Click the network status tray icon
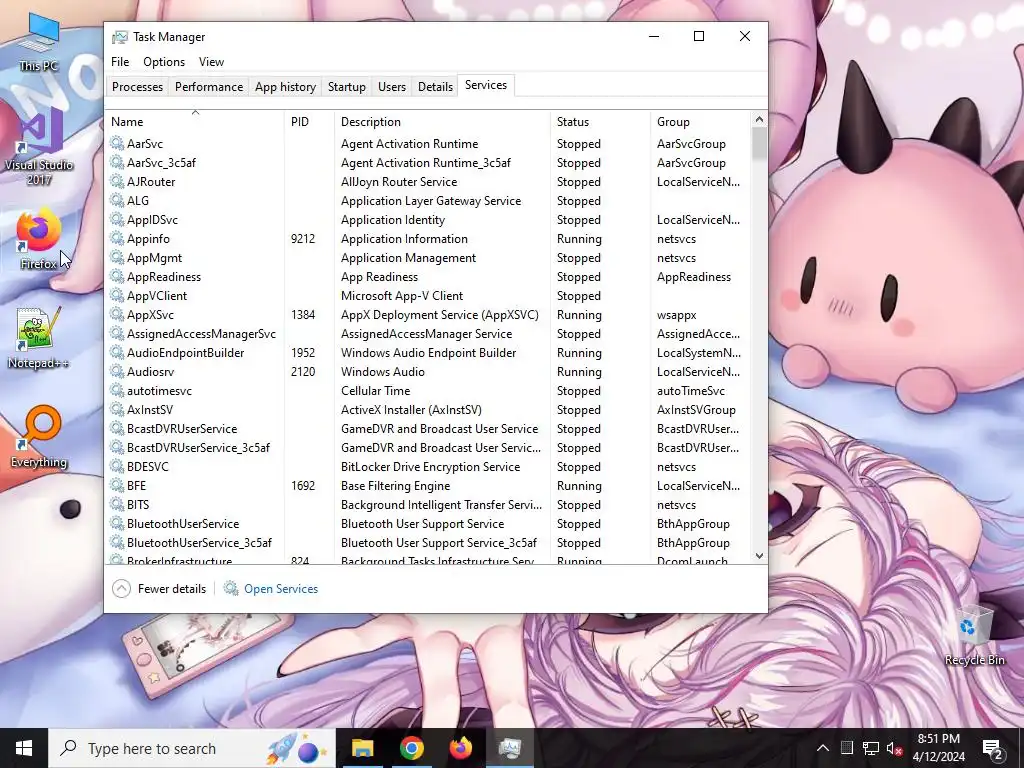This screenshot has width=1024, height=768. pyautogui.click(x=871, y=748)
